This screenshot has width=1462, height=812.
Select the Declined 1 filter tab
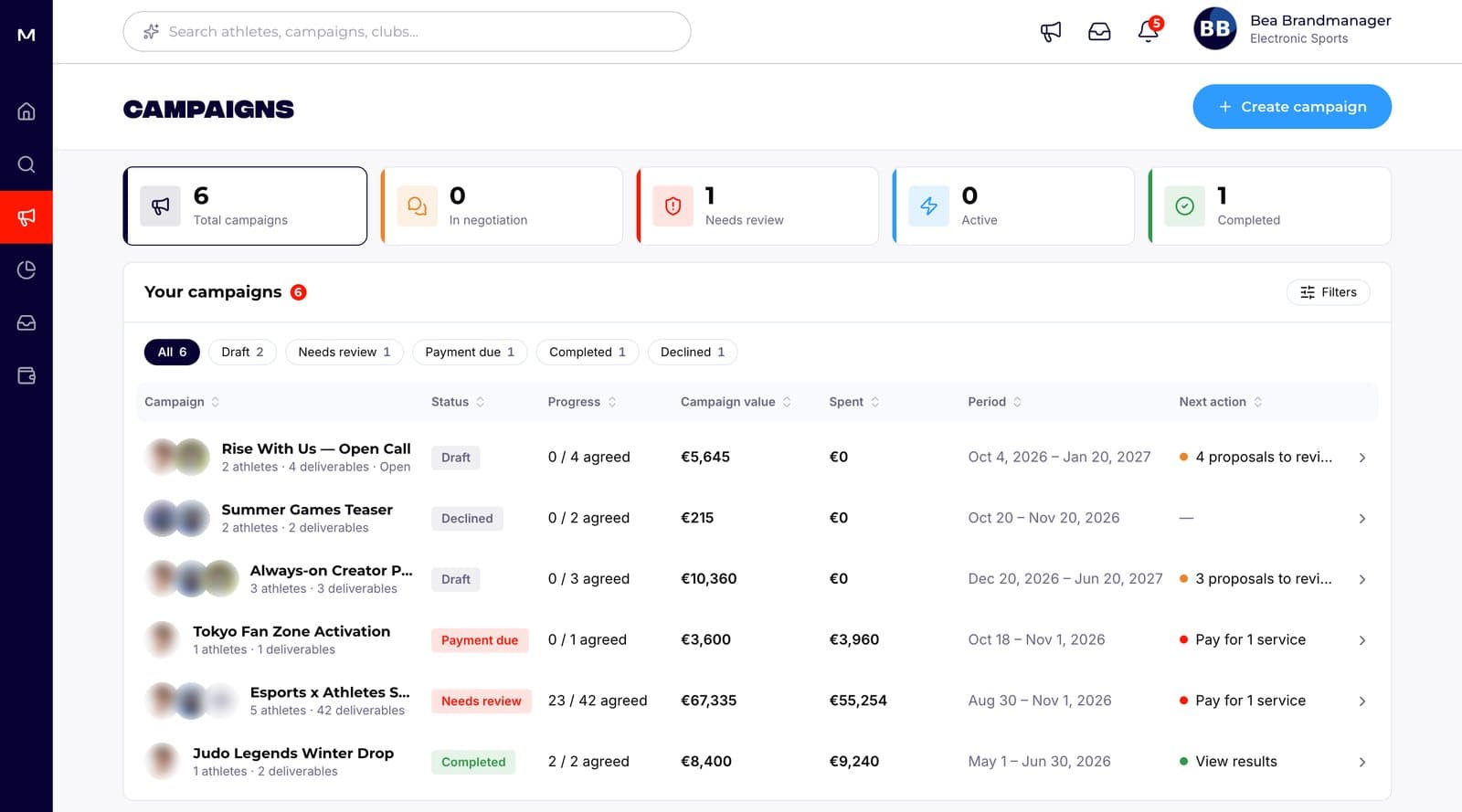tap(693, 352)
